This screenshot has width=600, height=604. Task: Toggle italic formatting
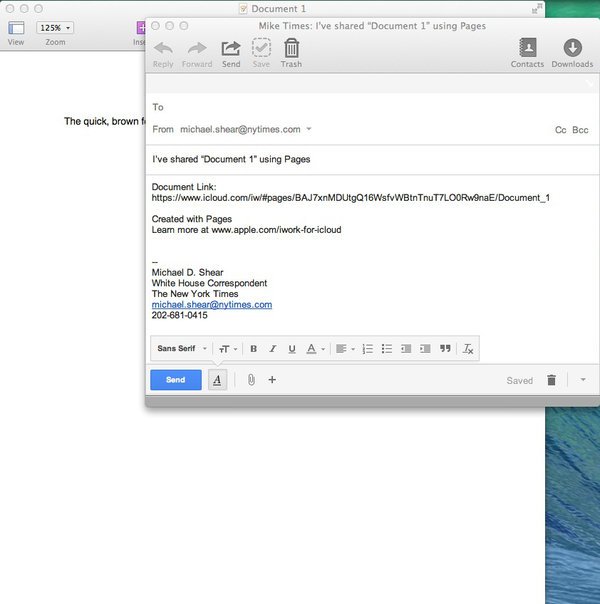coord(273,349)
